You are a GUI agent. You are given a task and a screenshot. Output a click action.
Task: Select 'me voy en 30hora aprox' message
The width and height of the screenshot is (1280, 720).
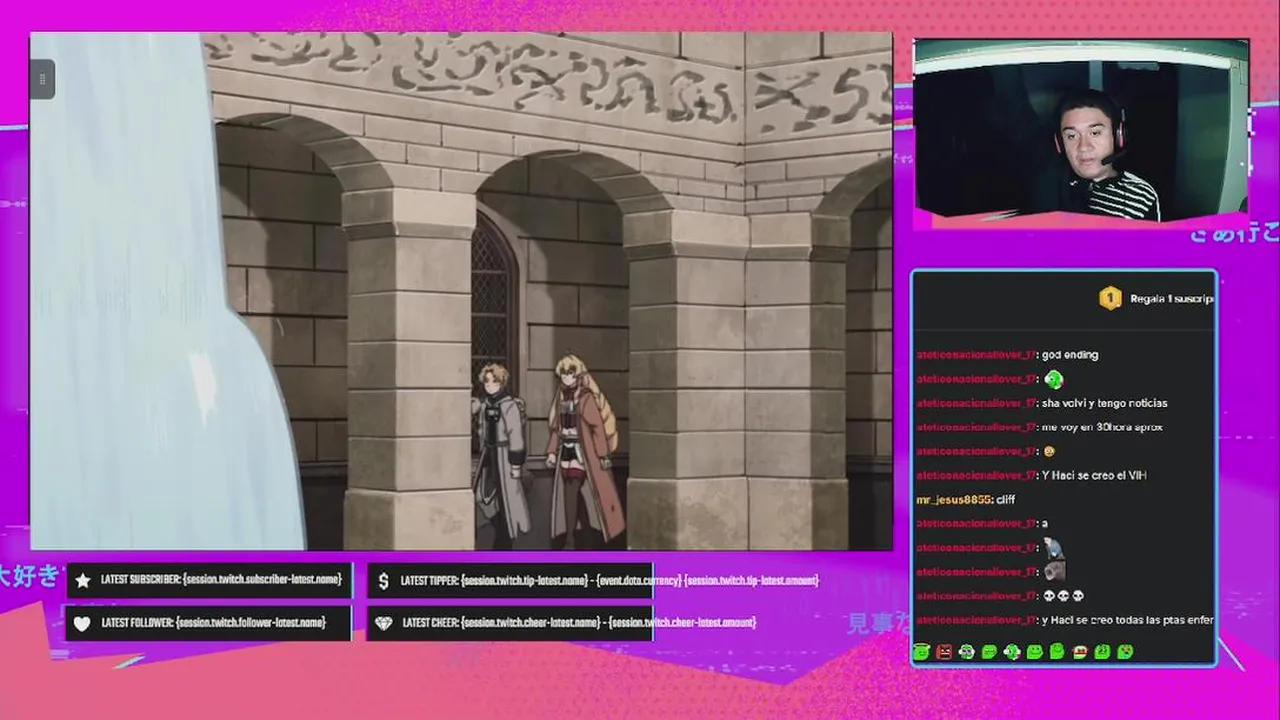pos(1102,427)
